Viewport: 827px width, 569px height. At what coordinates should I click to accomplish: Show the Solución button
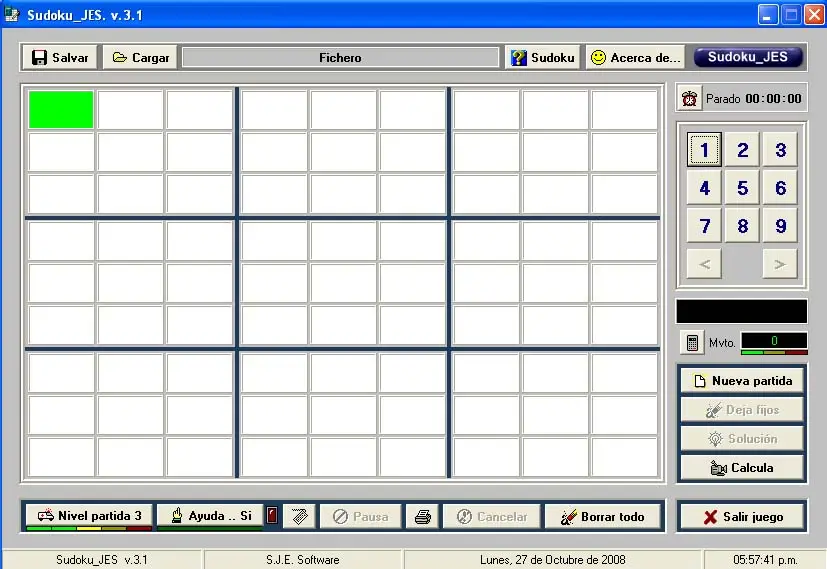pos(742,439)
